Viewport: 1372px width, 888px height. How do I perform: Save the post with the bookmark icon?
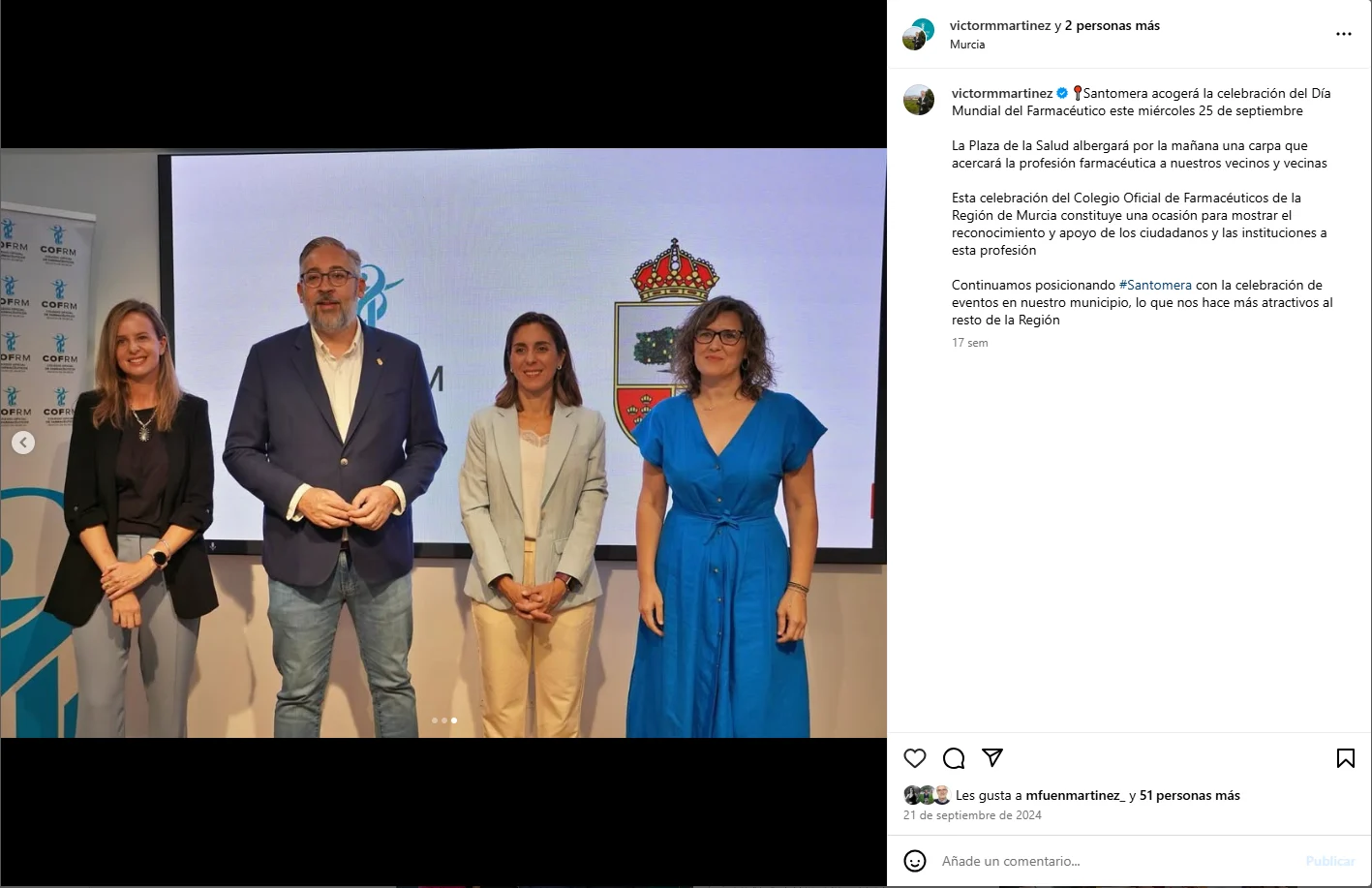click(x=1346, y=758)
